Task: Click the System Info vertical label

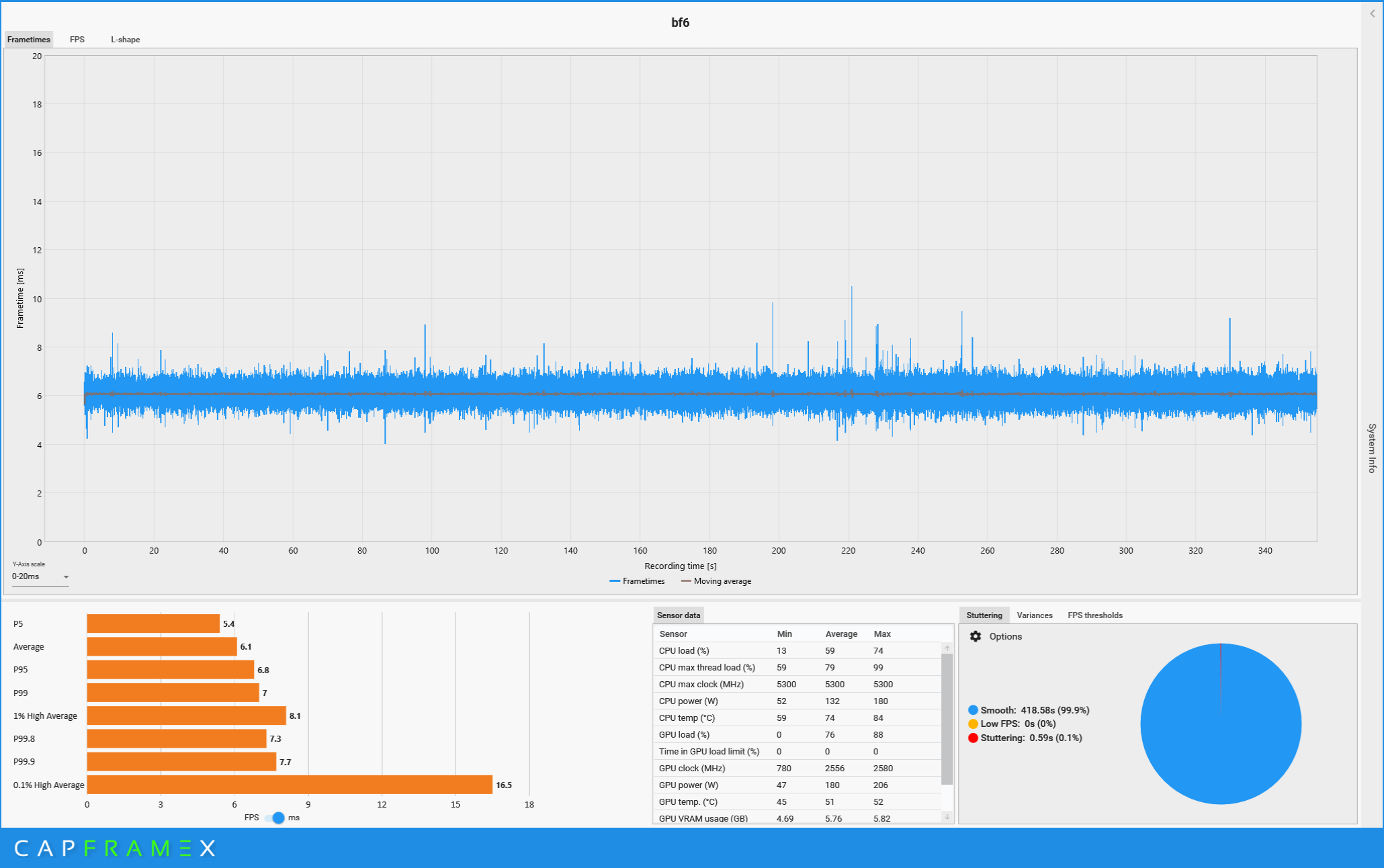Action: (x=1372, y=448)
